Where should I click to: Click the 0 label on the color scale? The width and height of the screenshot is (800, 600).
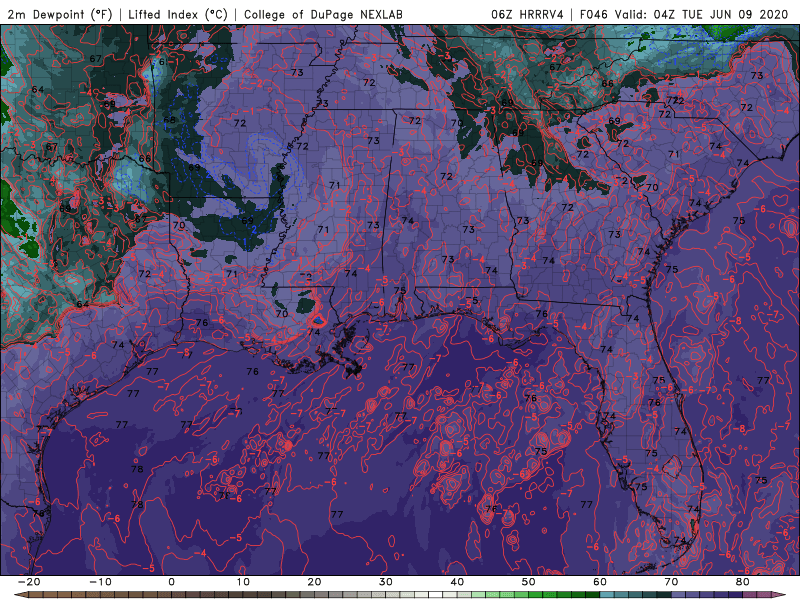pyautogui.click(x=171, y=582)
